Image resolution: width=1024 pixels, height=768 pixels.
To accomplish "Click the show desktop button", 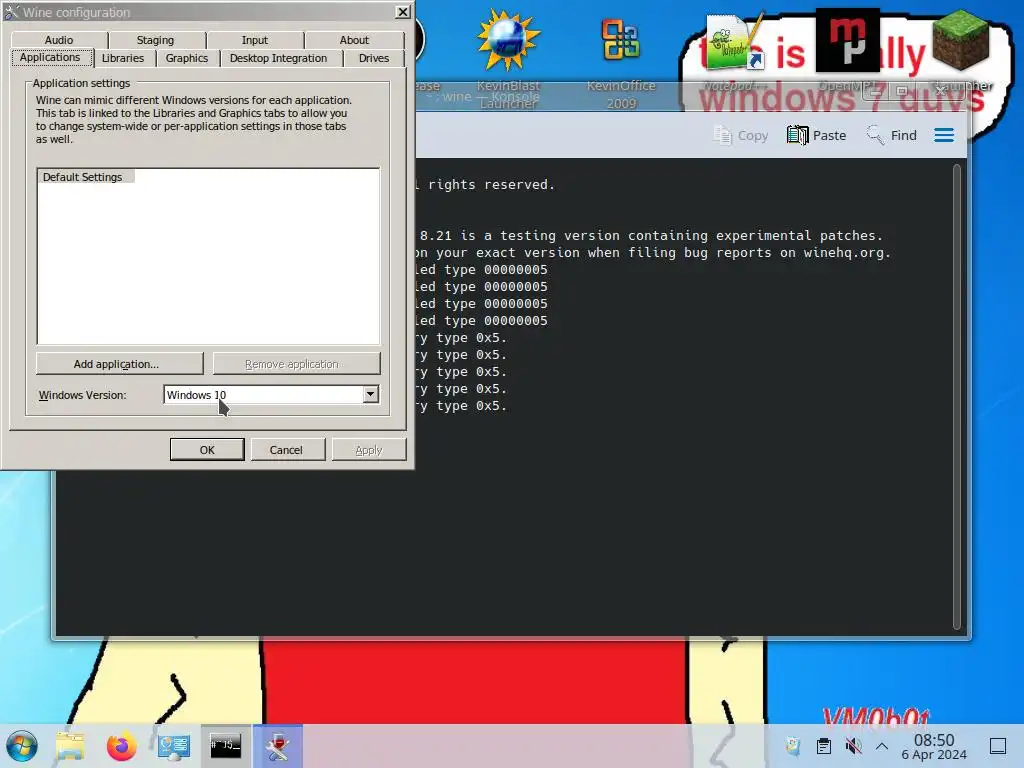I will (x=998, y=746).
